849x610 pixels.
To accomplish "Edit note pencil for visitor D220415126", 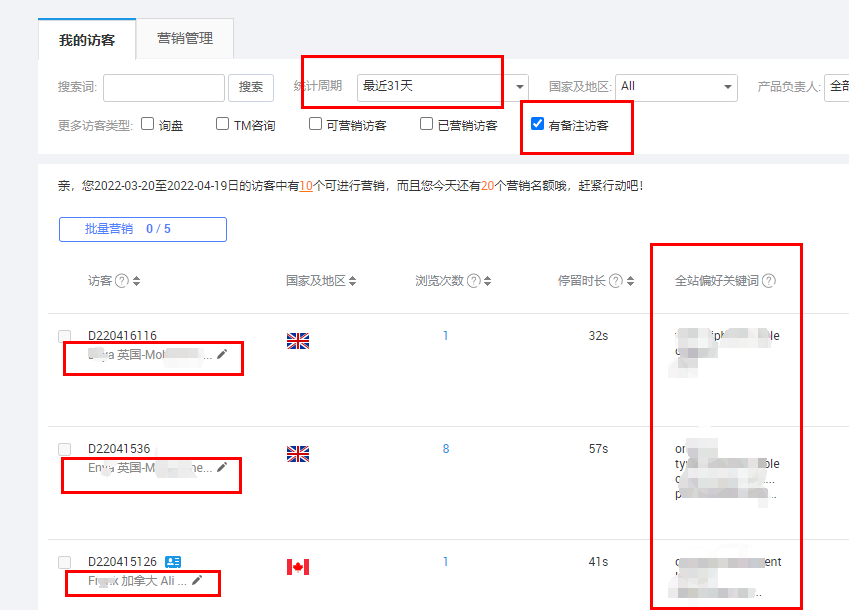I will pos(197,580).
